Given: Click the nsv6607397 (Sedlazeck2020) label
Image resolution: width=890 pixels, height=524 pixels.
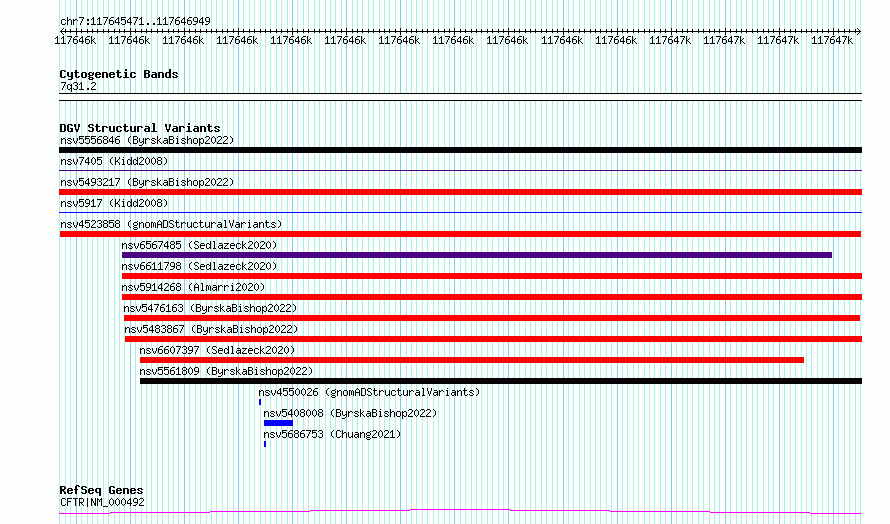Looking at the screenshot, I should tap(217, 350).
